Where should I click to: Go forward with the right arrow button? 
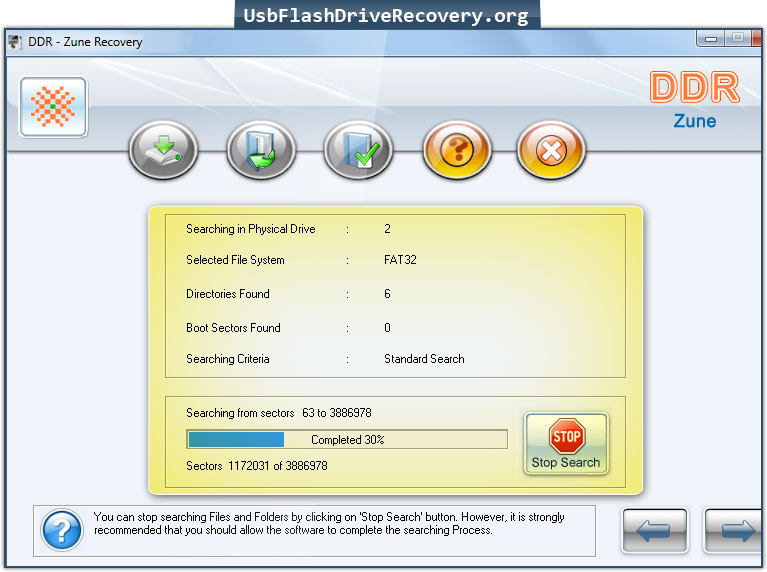pos(733,531)
